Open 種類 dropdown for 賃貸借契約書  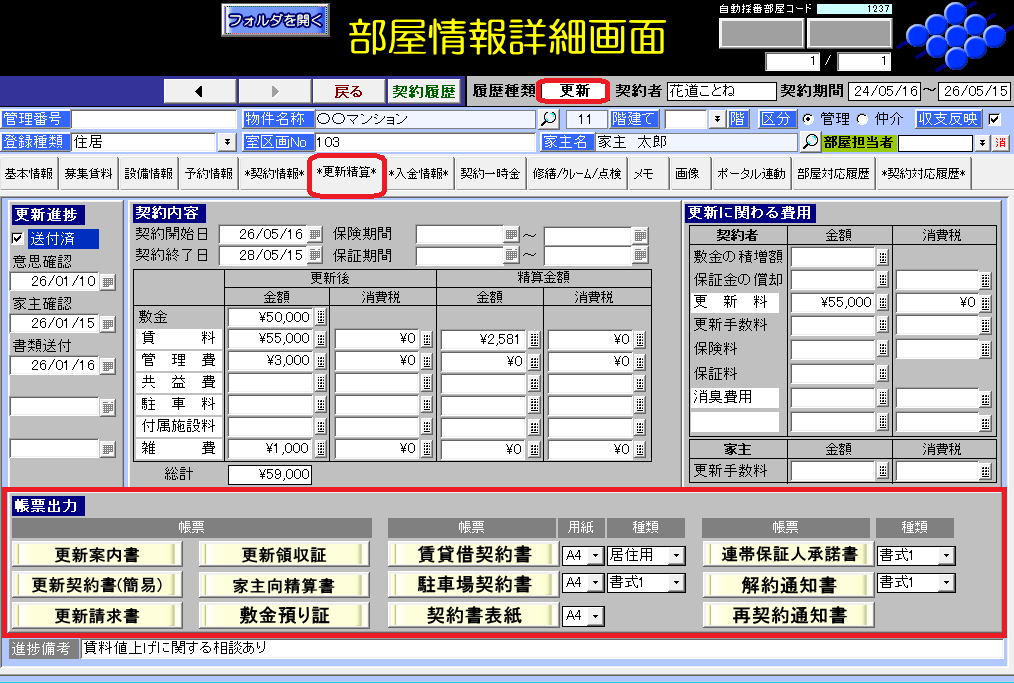(x=677, y=555)
